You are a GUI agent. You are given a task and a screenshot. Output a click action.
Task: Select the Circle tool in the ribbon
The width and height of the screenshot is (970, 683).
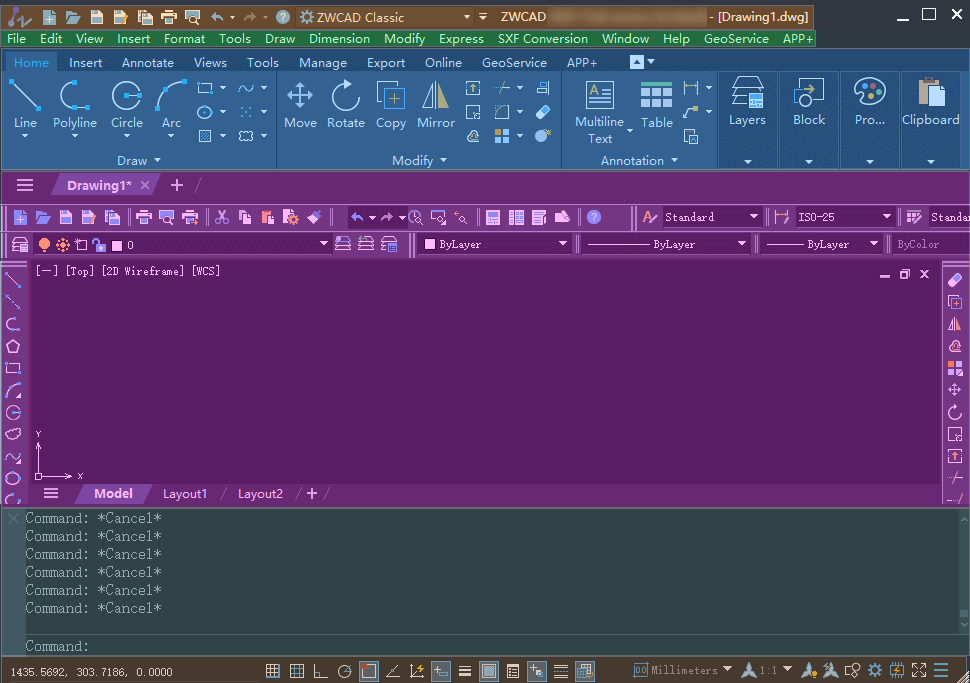[x=127, y=104]
